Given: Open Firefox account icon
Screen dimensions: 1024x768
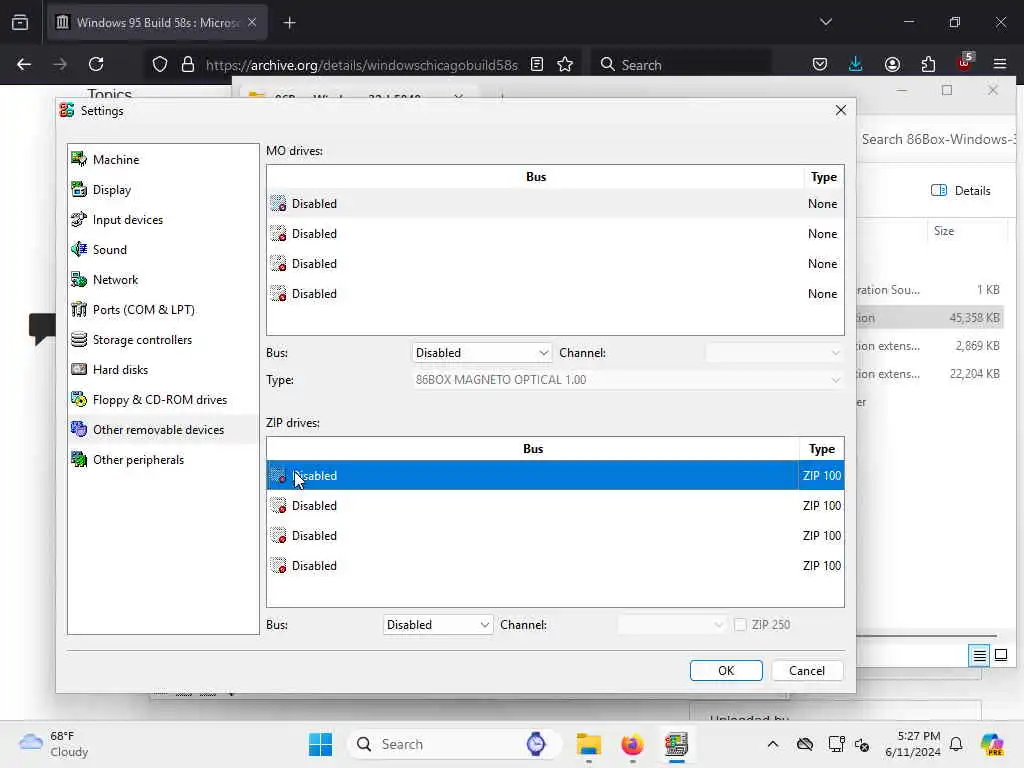Looking at the screenshot, I should click(892, 64).
